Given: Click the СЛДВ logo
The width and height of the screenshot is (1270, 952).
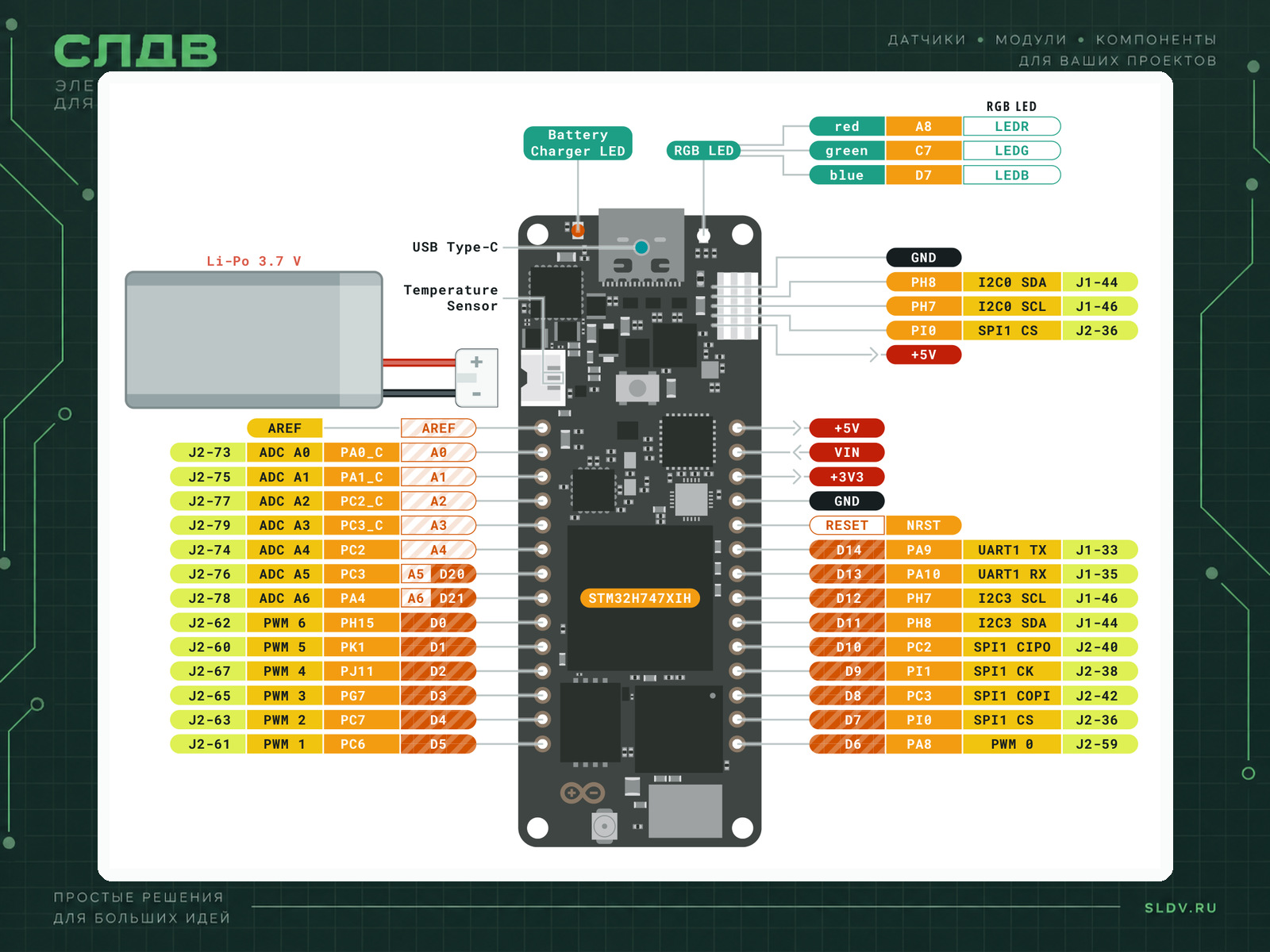Looking at the screenshot, I should 136,52.
